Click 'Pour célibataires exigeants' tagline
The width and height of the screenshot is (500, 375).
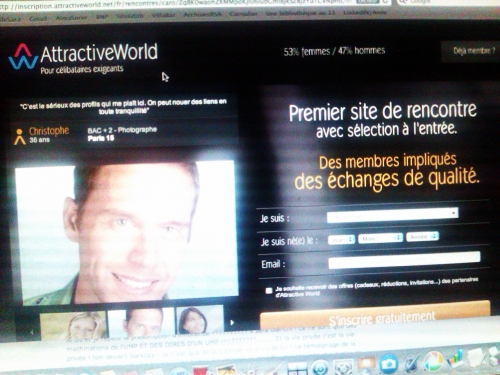click(x=82, y=69)
